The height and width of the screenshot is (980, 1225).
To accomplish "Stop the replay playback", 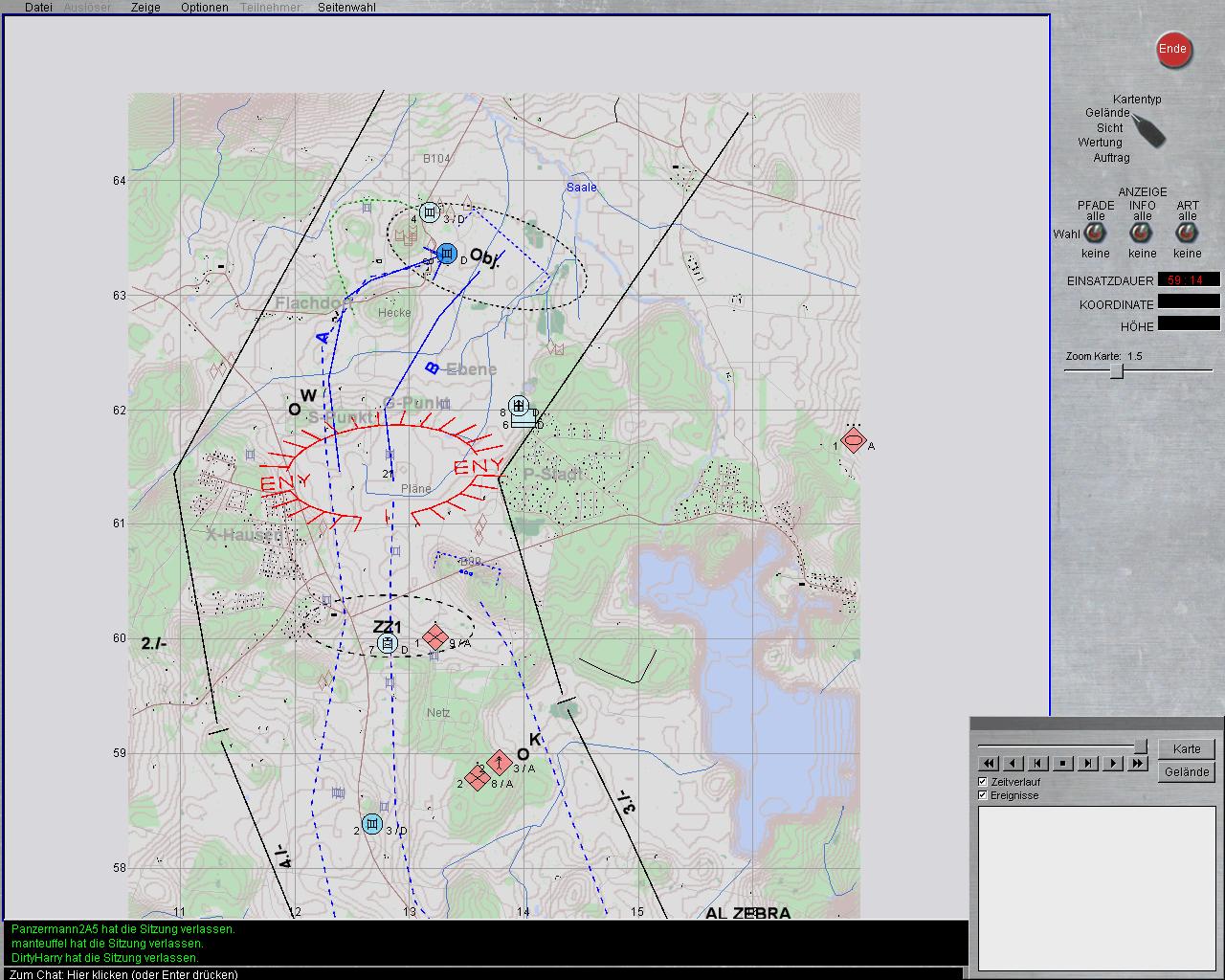I will coord(1063,764).
